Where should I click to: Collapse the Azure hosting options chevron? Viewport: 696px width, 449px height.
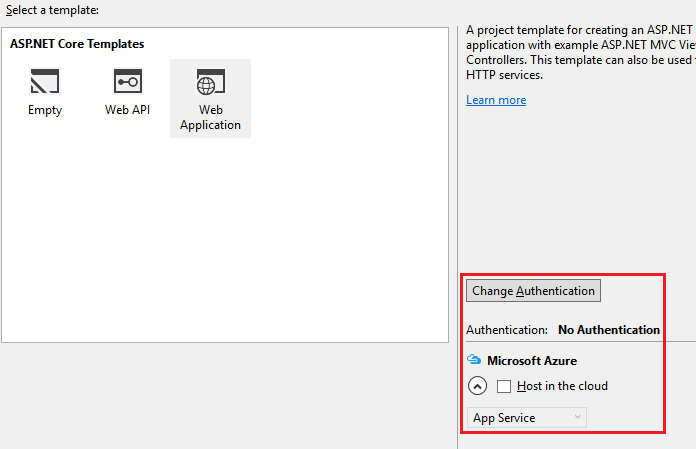477,386
